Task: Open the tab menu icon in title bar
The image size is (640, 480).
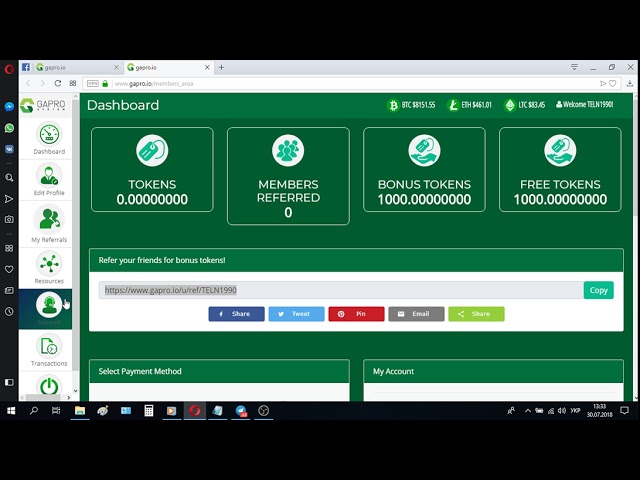Action: coord(574,67)
